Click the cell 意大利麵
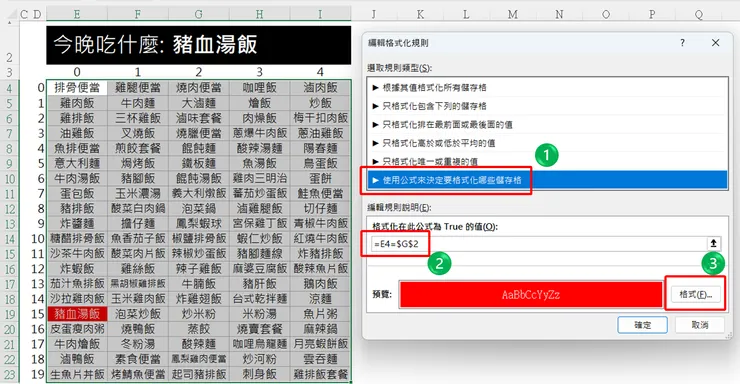Screen dimensions: 740x384 [x=77, y=163]
